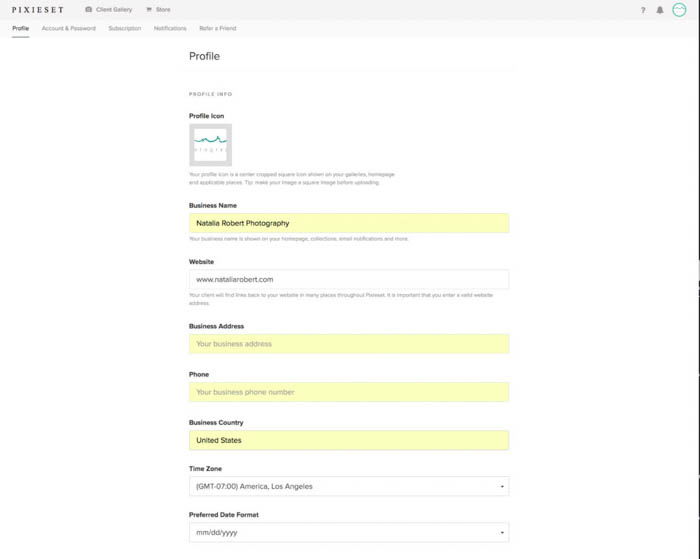Open the help question mark icon
Viewport: 700px width, 559px height.
642,10
